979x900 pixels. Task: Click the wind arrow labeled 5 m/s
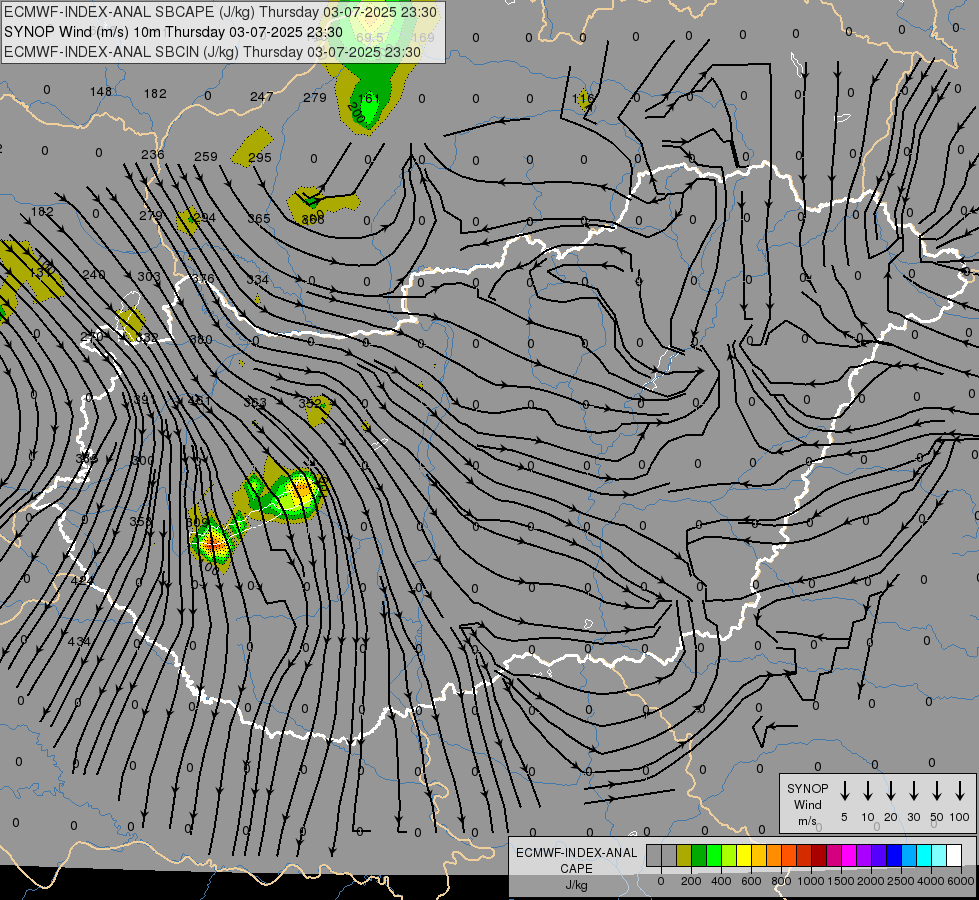pos(845,791)
